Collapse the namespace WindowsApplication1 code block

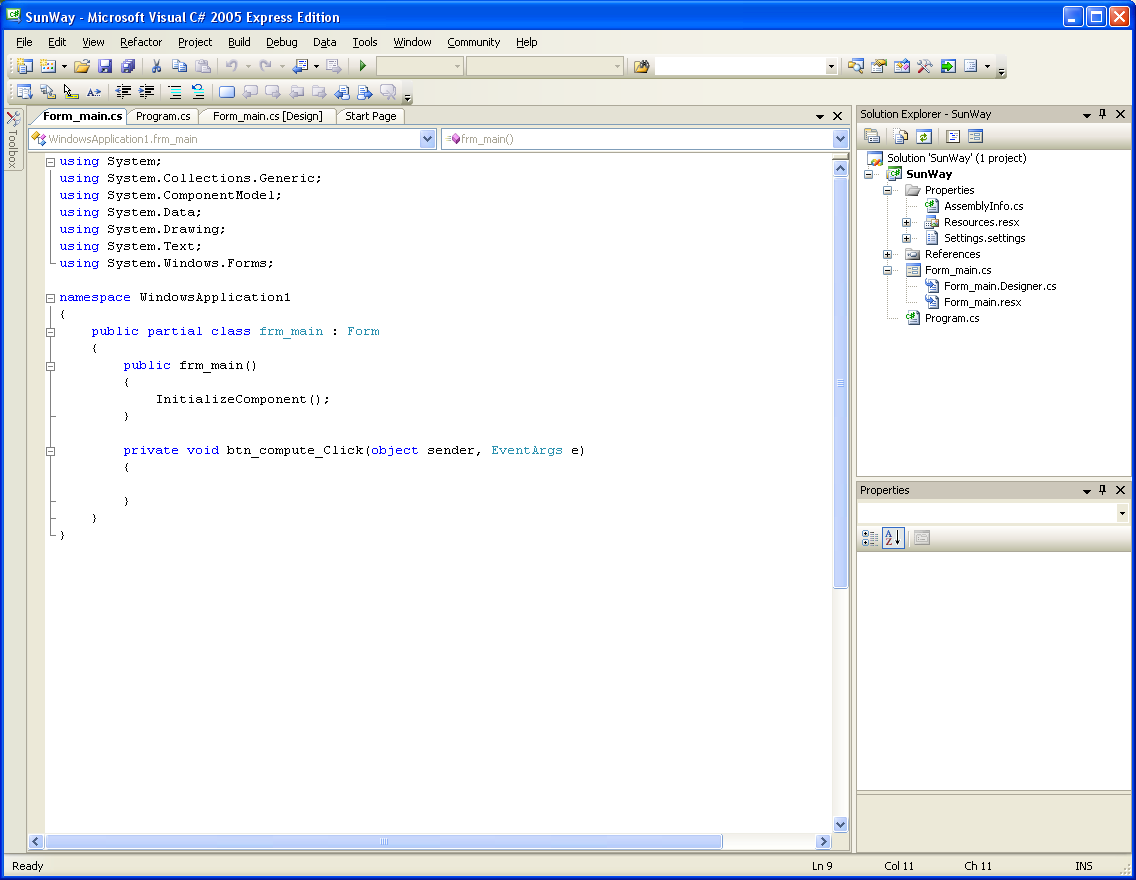(x=50, y=298)
